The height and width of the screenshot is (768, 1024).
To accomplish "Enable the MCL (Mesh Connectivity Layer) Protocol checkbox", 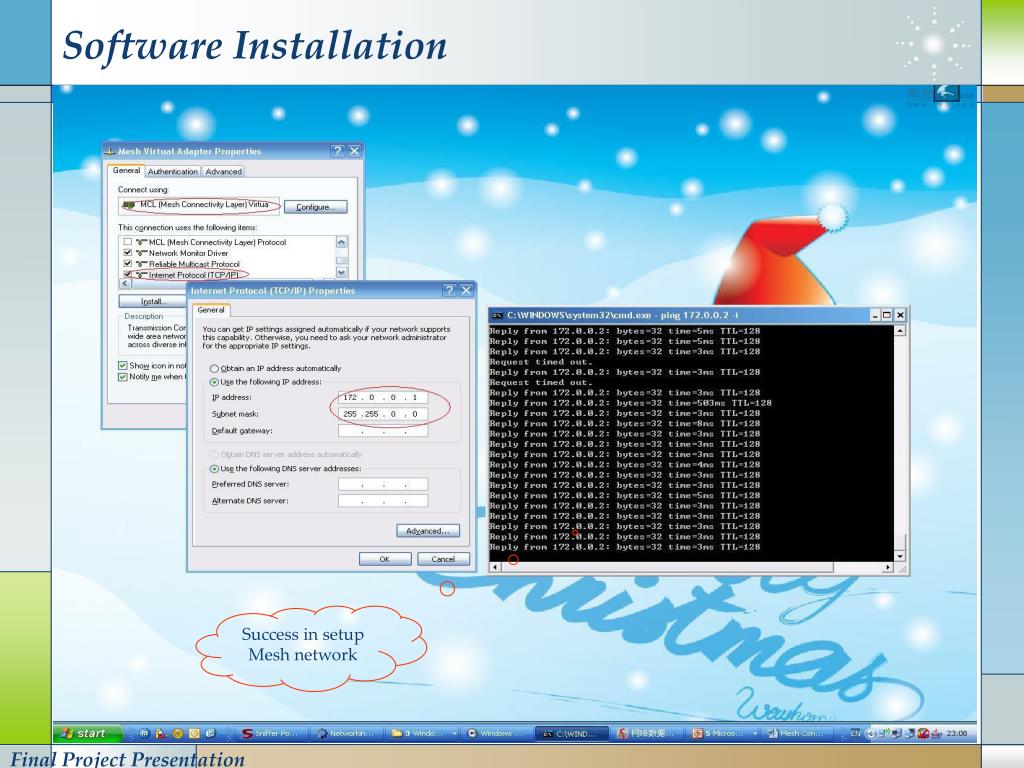I will [x=128, y=242].
